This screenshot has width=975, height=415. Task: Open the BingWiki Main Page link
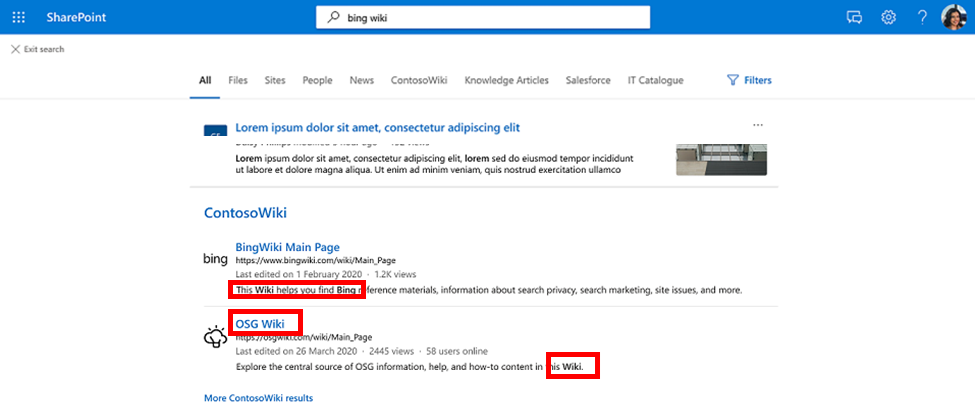click(x=287, y=247)
